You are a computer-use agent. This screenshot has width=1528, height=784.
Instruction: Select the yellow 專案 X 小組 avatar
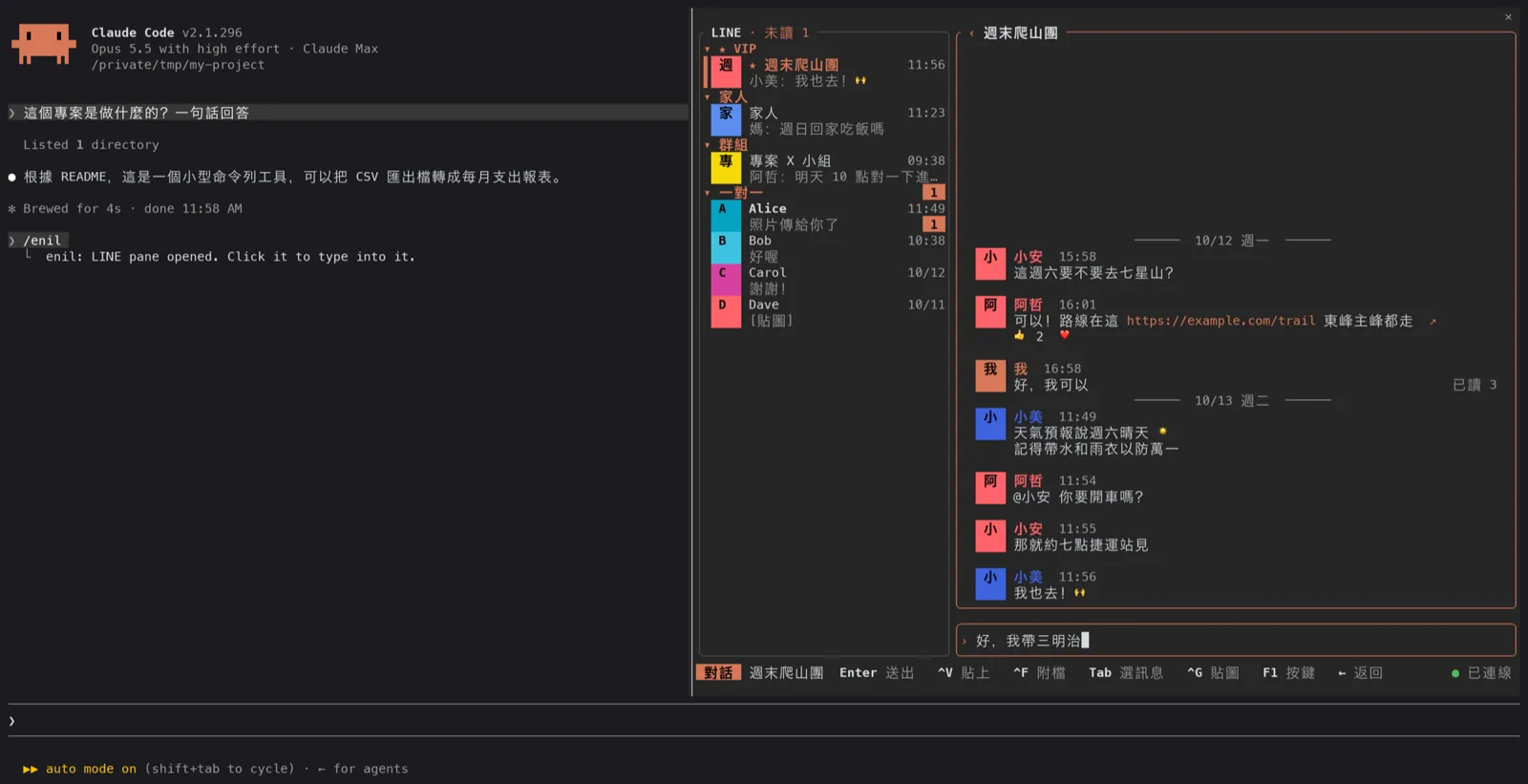[x=726, y=168]
